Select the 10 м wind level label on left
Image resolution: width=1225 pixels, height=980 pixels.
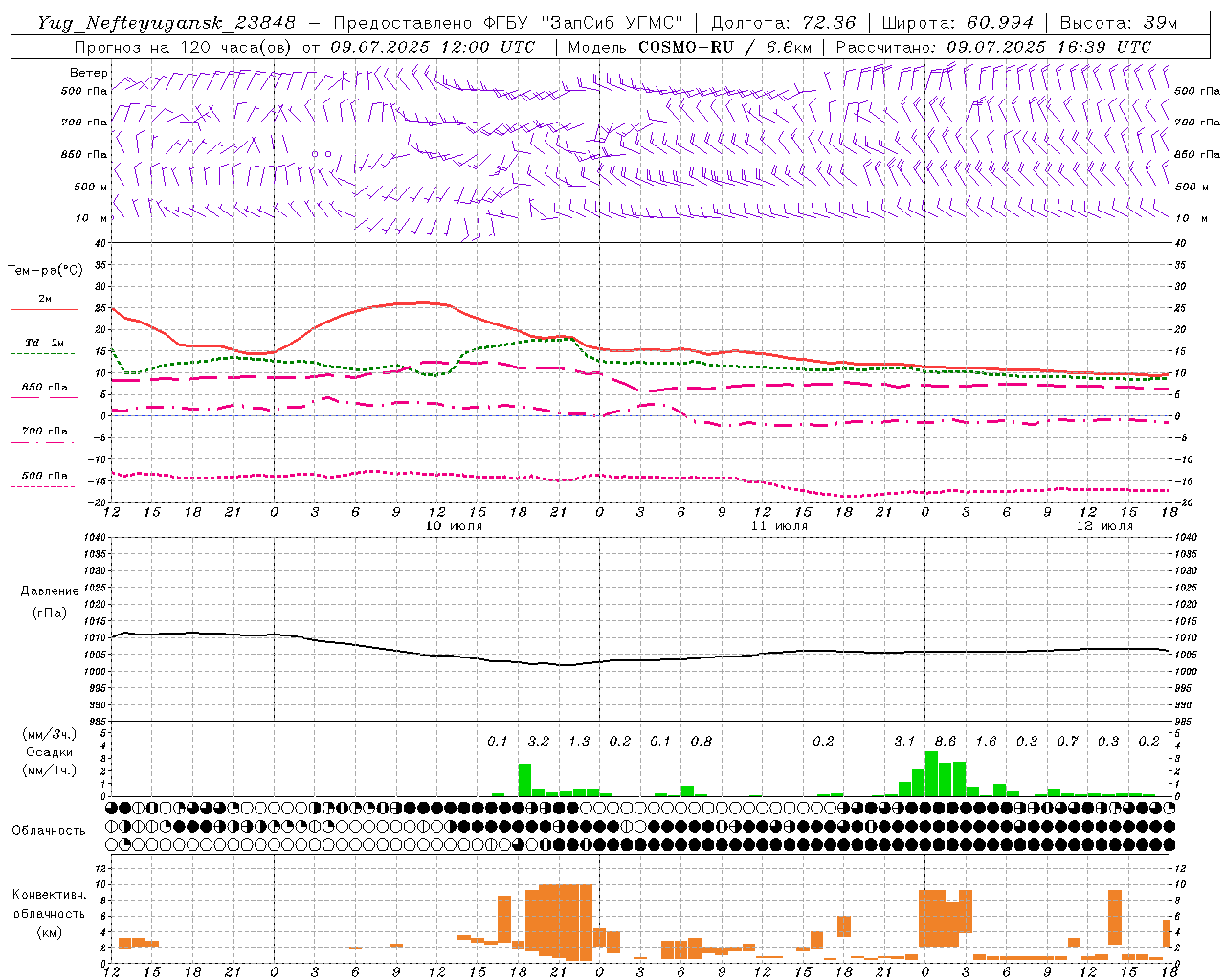[92, 218]
